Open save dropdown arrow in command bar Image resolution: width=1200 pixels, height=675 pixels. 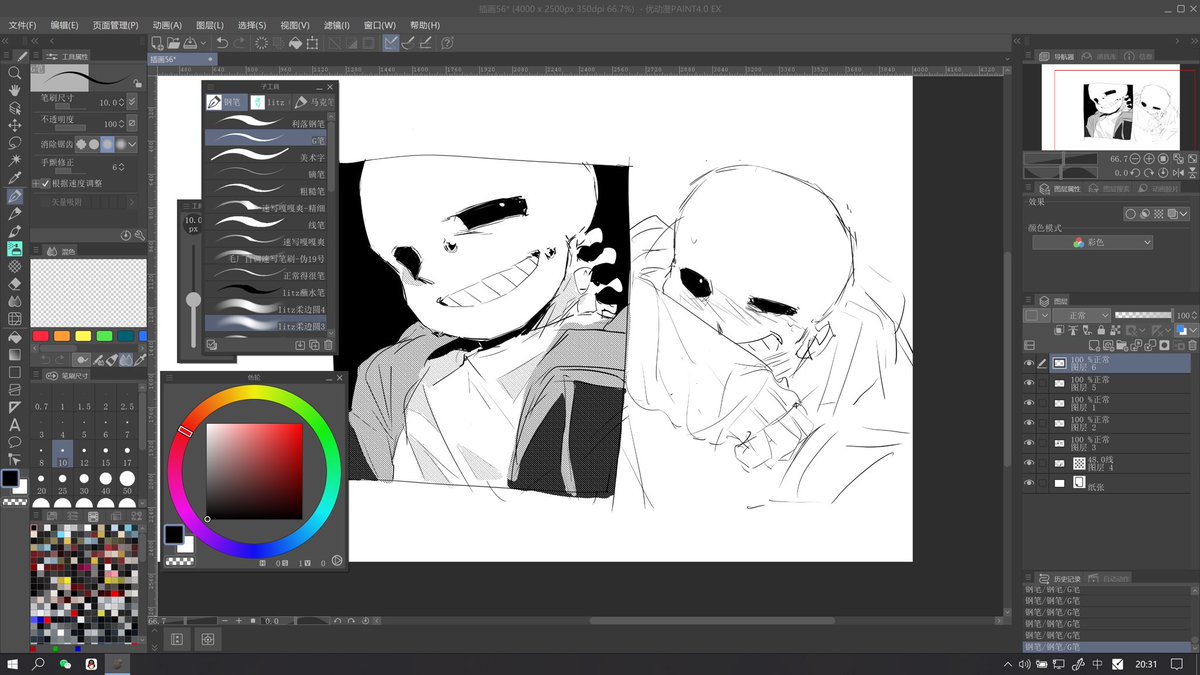[205, 43]
